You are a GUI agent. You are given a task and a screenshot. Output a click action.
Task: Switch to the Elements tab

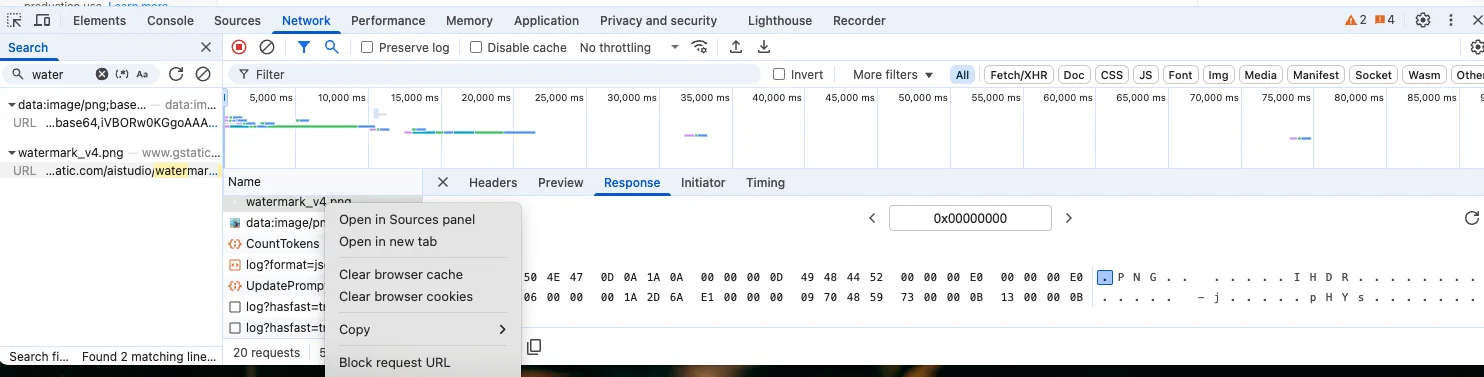(x=99, y=20)
